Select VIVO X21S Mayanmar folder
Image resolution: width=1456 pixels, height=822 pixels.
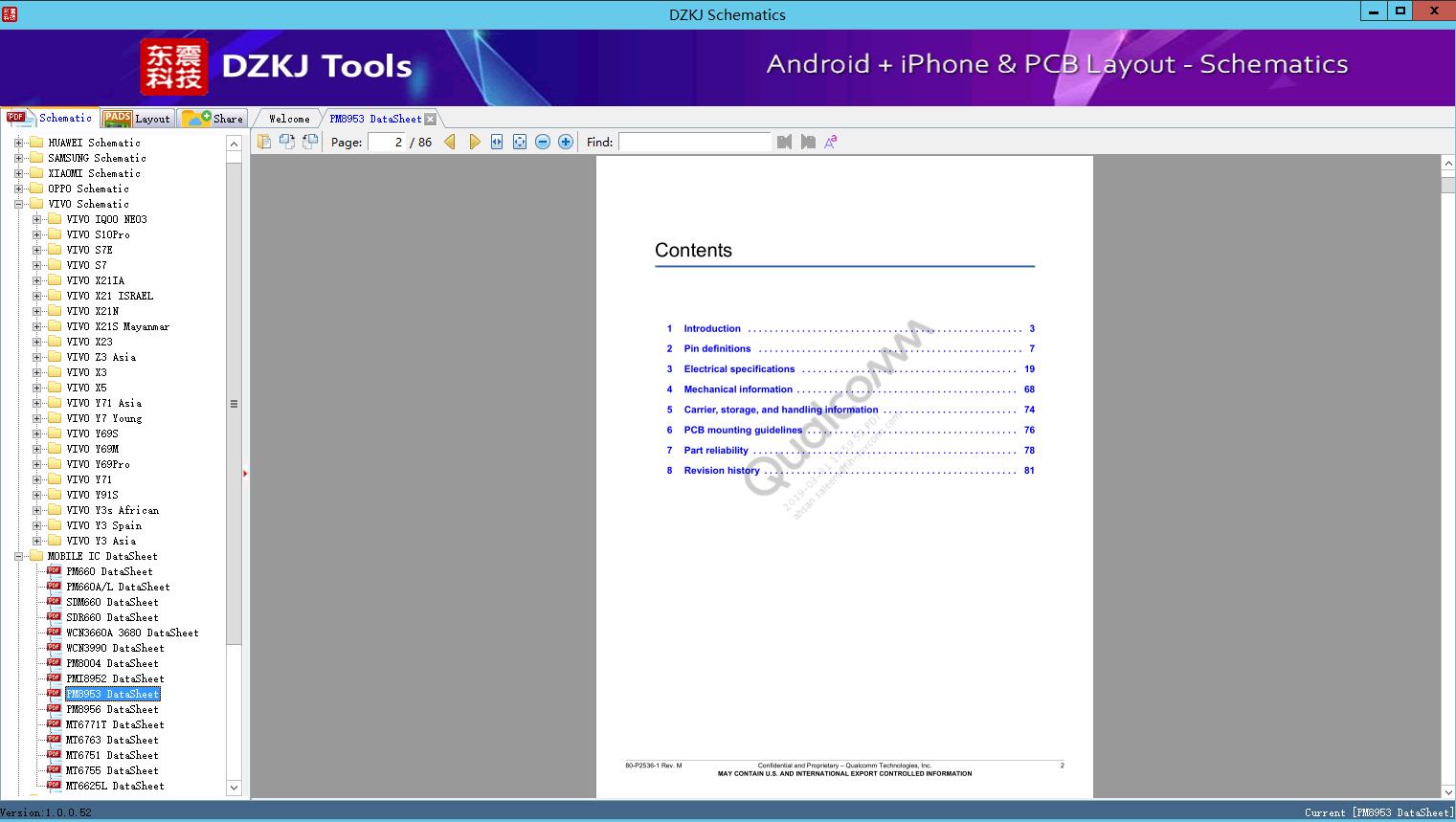(118, 326)
